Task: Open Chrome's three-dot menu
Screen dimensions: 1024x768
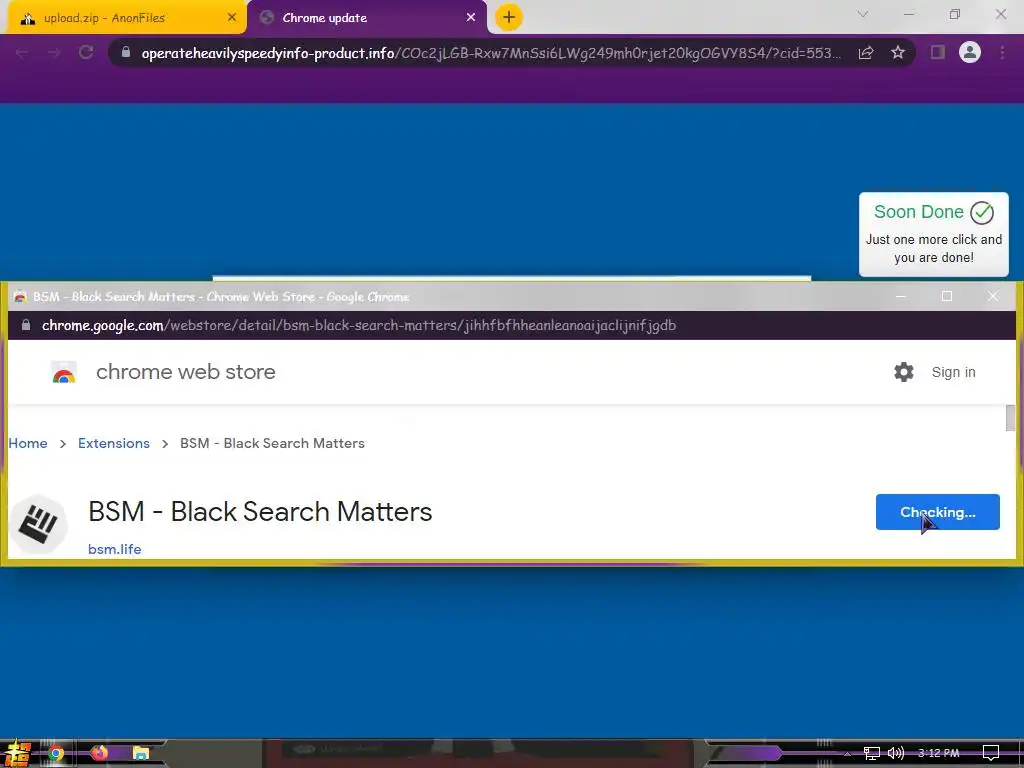Action: pos(1002,52)
